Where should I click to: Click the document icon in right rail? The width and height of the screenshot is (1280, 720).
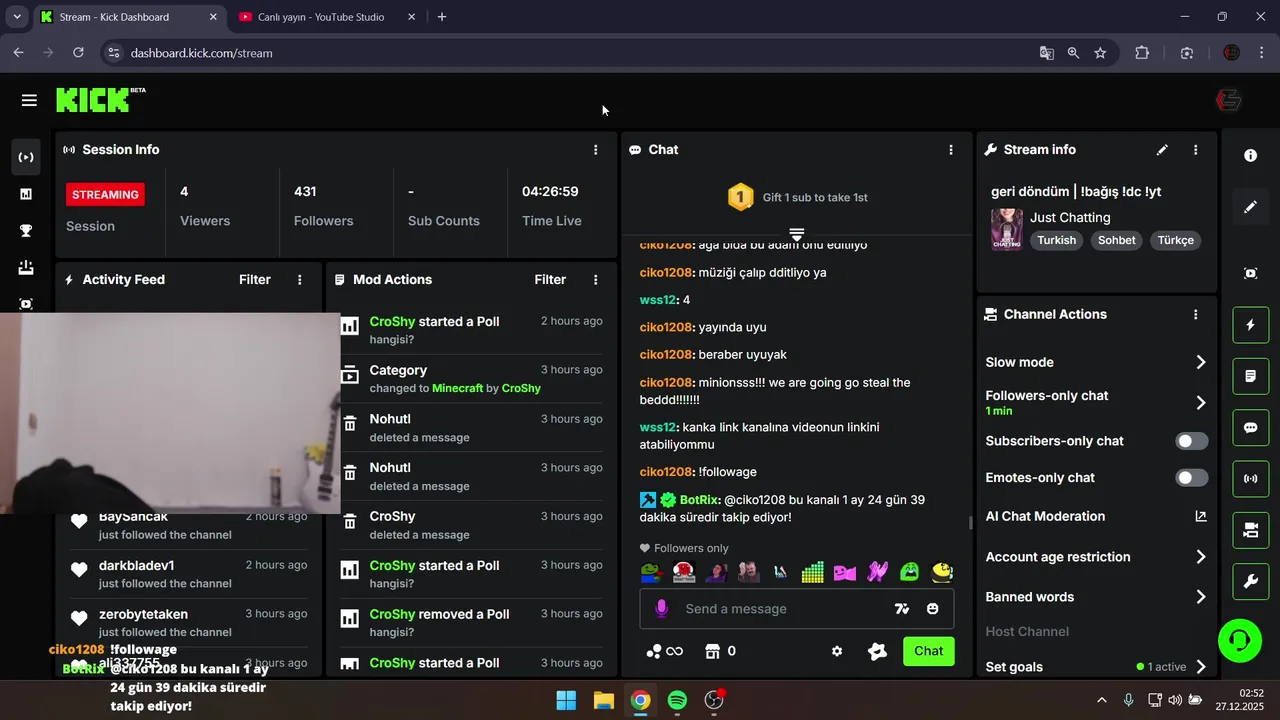1250,376
